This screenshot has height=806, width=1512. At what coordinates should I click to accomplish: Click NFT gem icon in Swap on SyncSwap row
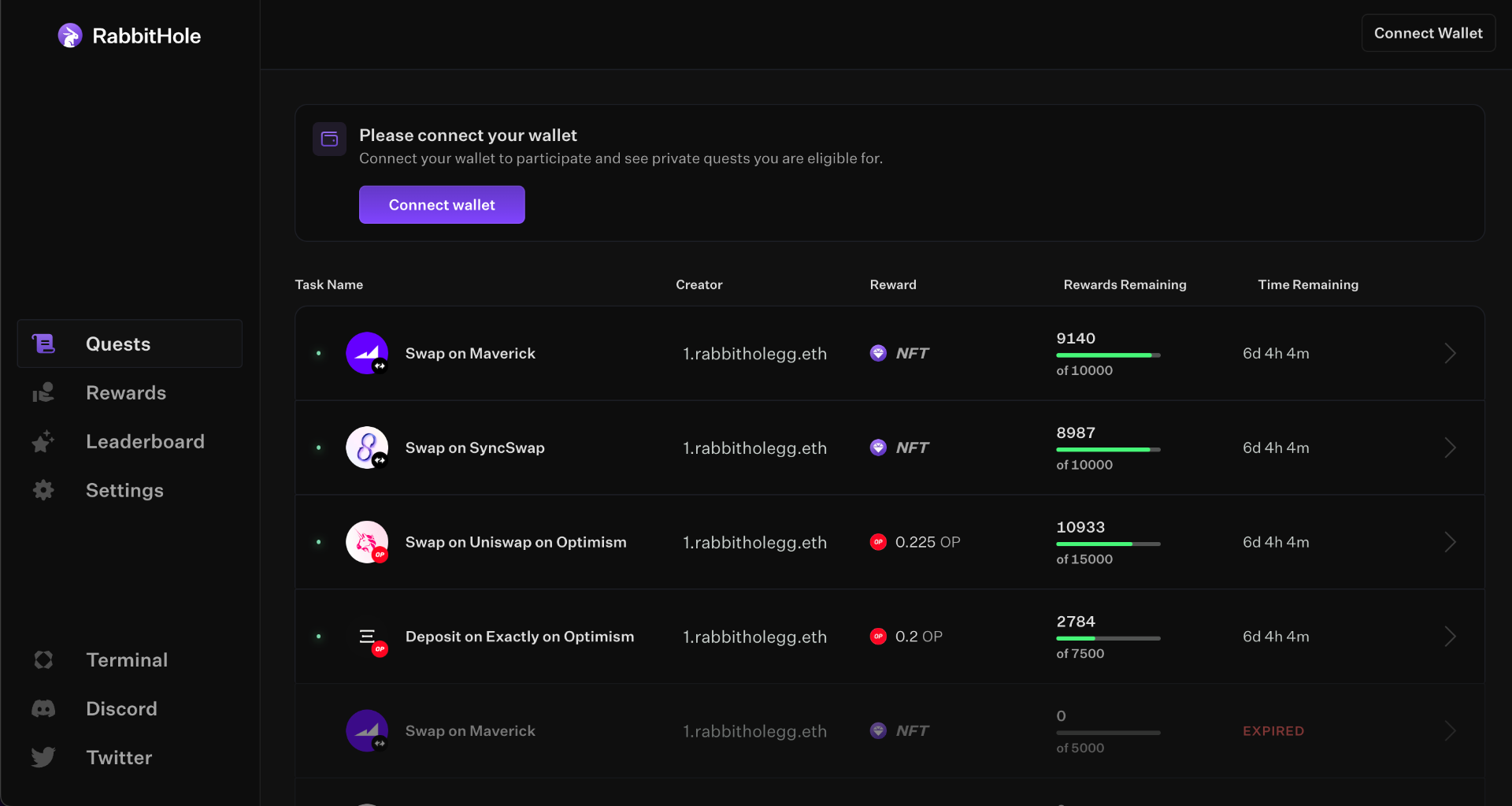878,448
